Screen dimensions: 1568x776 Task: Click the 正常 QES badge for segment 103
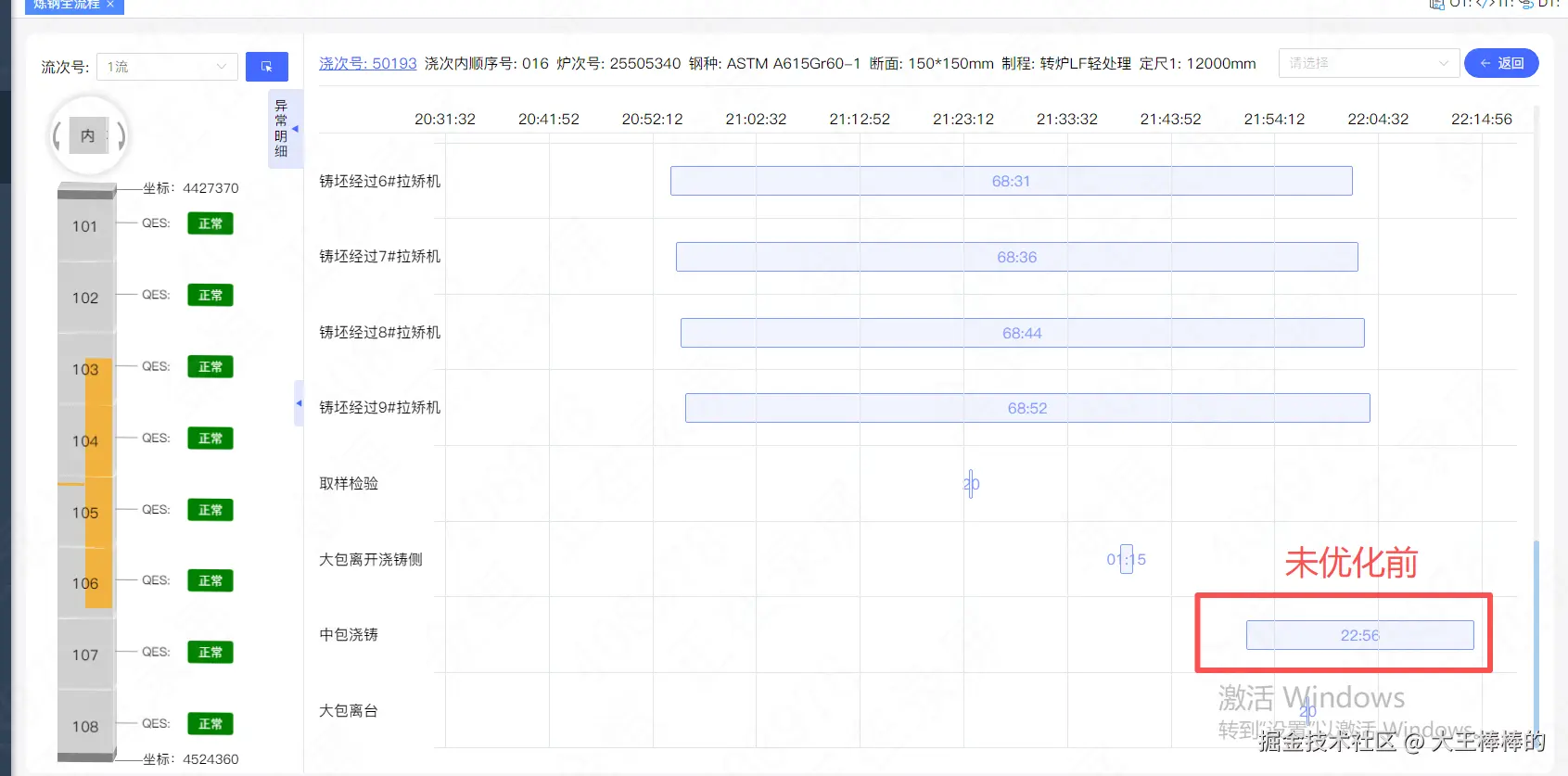[x=210, y=366]
